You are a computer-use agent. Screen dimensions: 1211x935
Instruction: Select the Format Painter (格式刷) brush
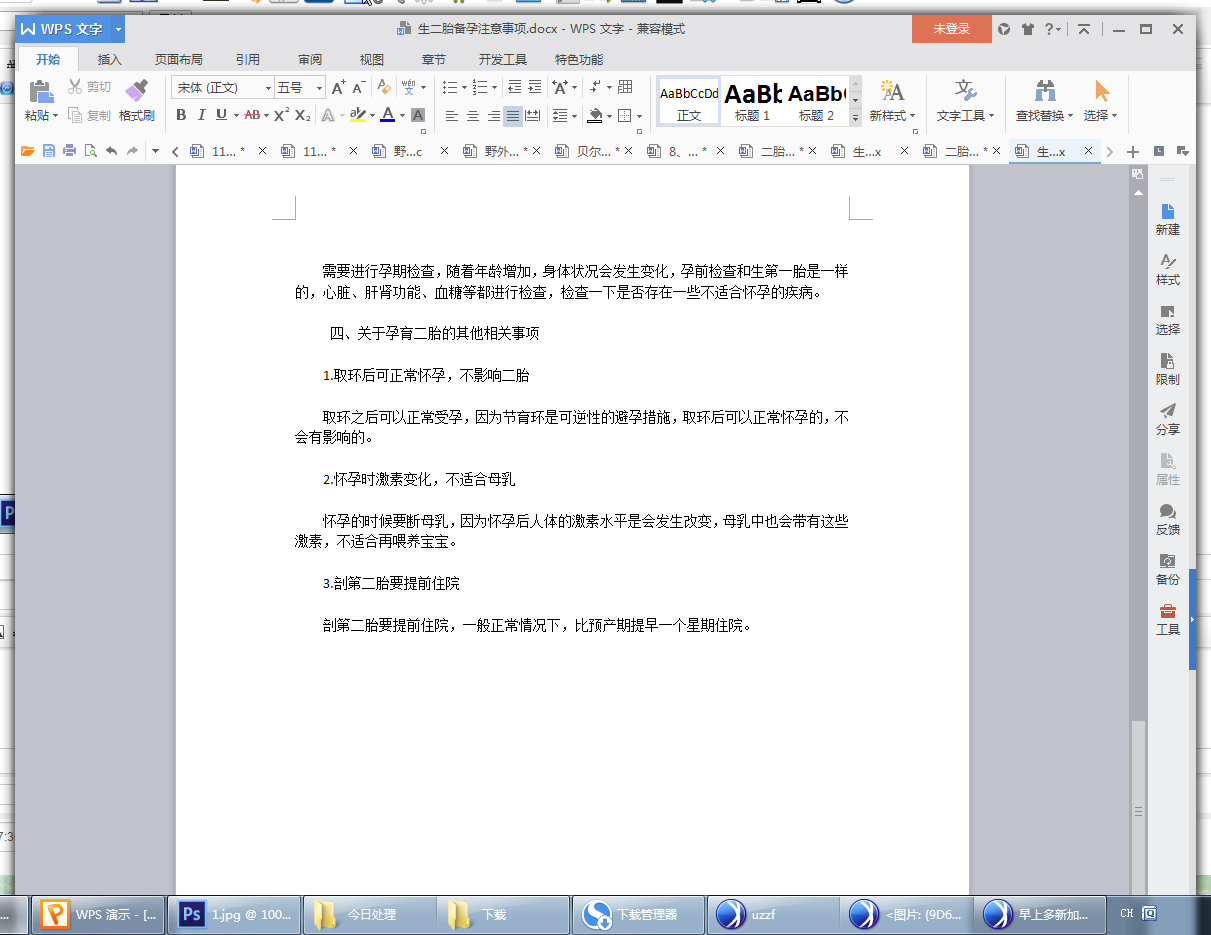137,92
